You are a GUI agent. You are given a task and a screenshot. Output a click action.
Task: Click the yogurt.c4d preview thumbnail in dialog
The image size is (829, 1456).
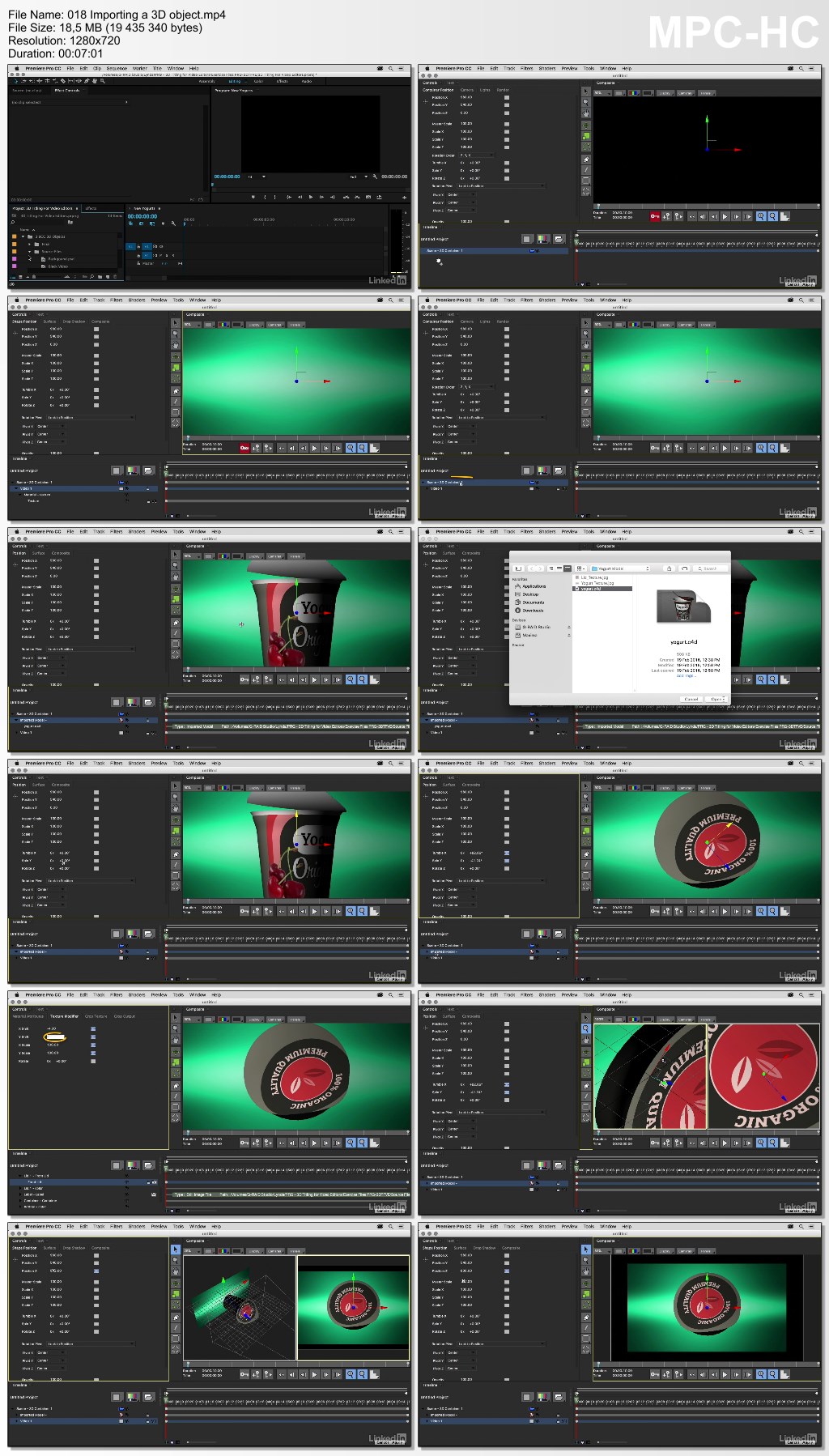pyautogui.click(x=683, y=607)
